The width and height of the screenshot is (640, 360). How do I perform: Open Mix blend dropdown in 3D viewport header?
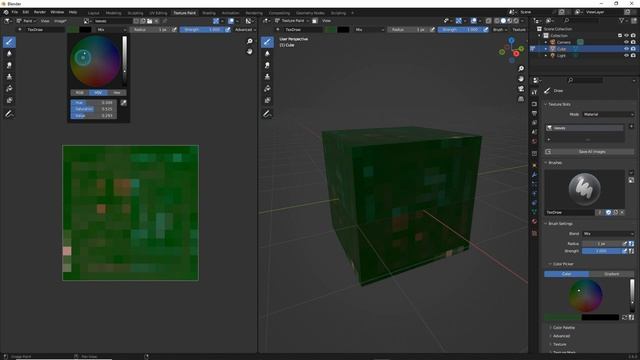(x=370, y=29)
